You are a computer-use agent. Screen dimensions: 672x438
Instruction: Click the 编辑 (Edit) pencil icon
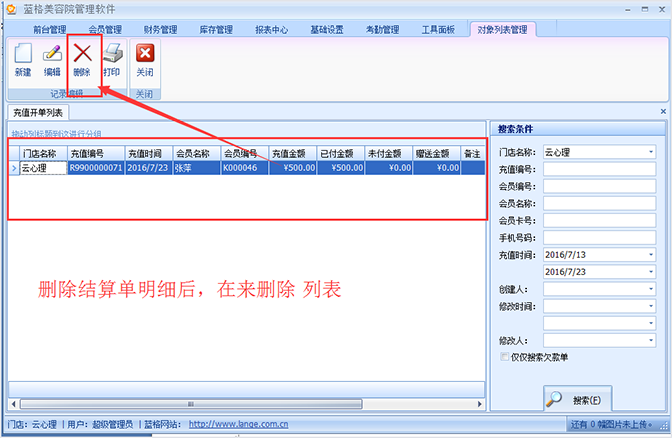52,60
